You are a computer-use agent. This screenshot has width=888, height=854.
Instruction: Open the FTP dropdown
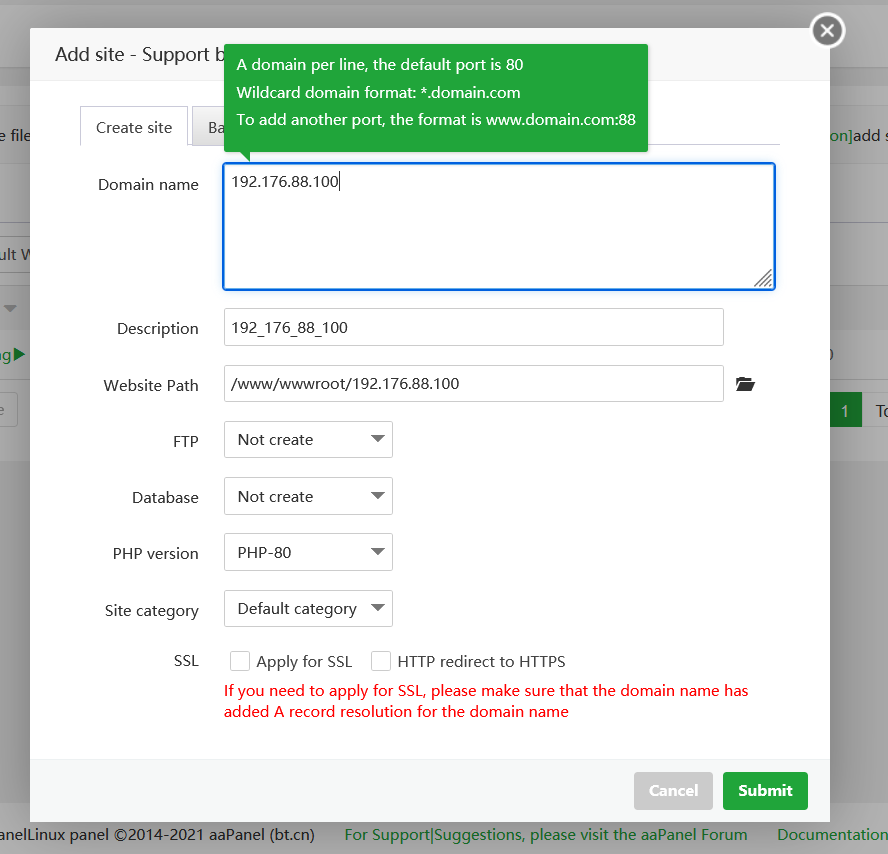click(308, 440)
